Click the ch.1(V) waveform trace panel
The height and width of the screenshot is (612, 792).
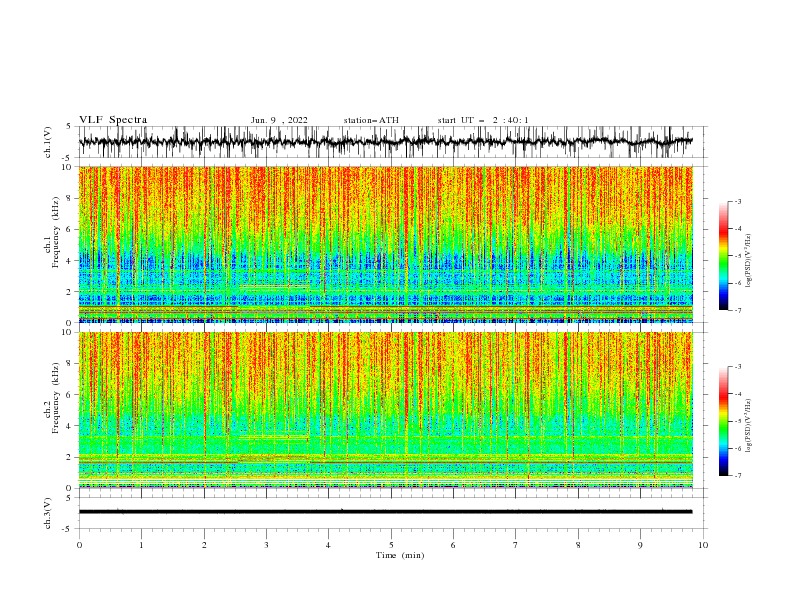tap(393, 142)
